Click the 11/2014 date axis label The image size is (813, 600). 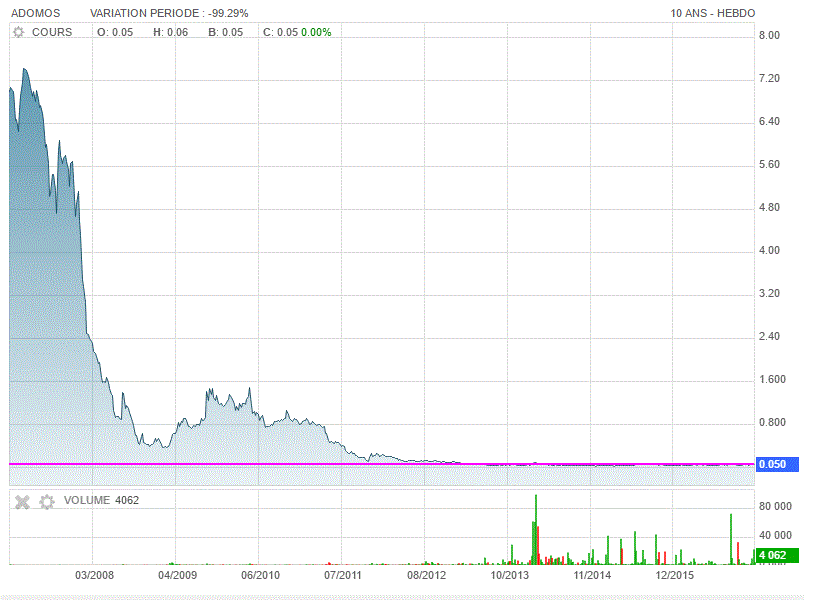point(592,575)
